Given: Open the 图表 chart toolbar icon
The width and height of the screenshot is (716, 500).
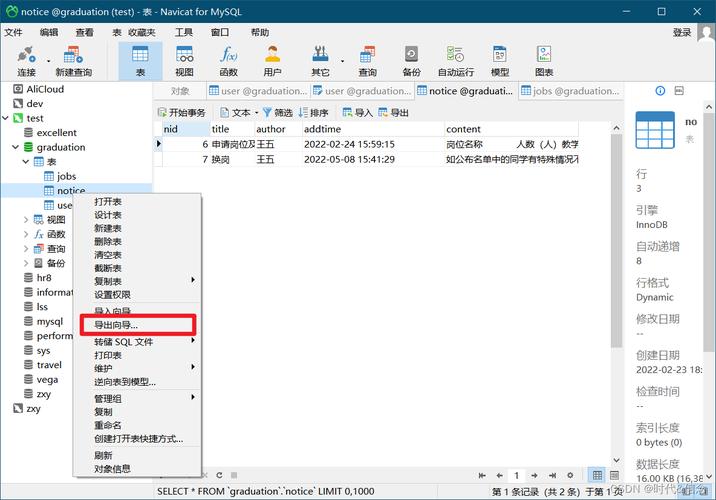Looking at the screenshot, I should point(544,61).
